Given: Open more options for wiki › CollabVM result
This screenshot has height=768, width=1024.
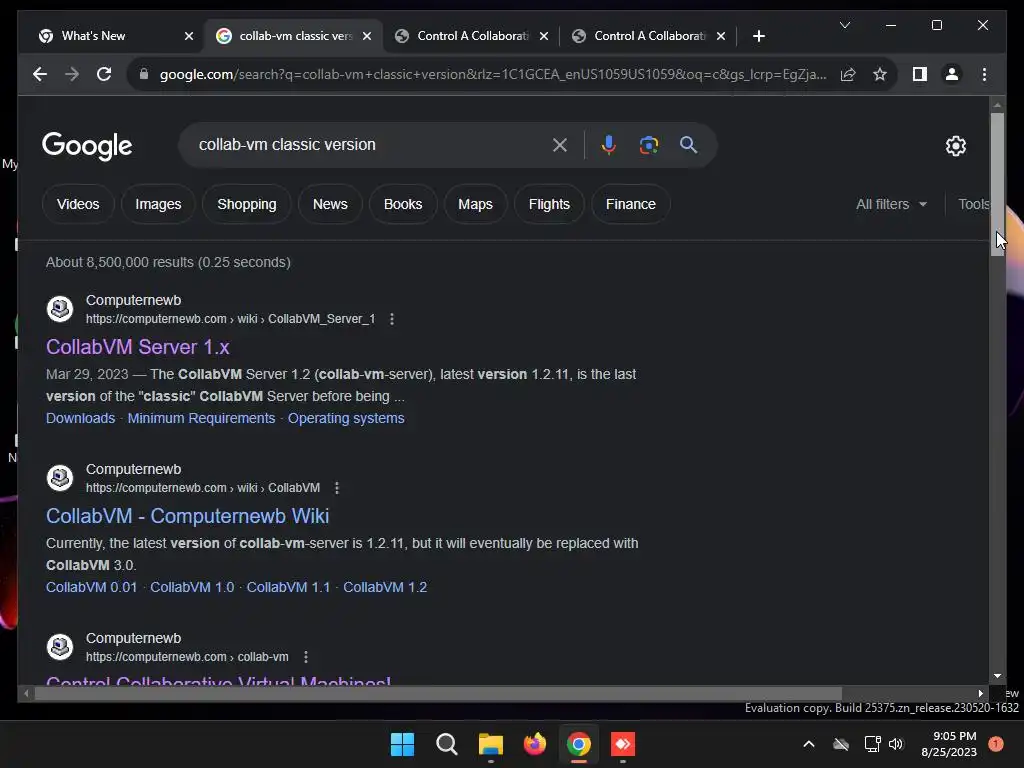Looking at the screenshot, I should coord(337,488).
